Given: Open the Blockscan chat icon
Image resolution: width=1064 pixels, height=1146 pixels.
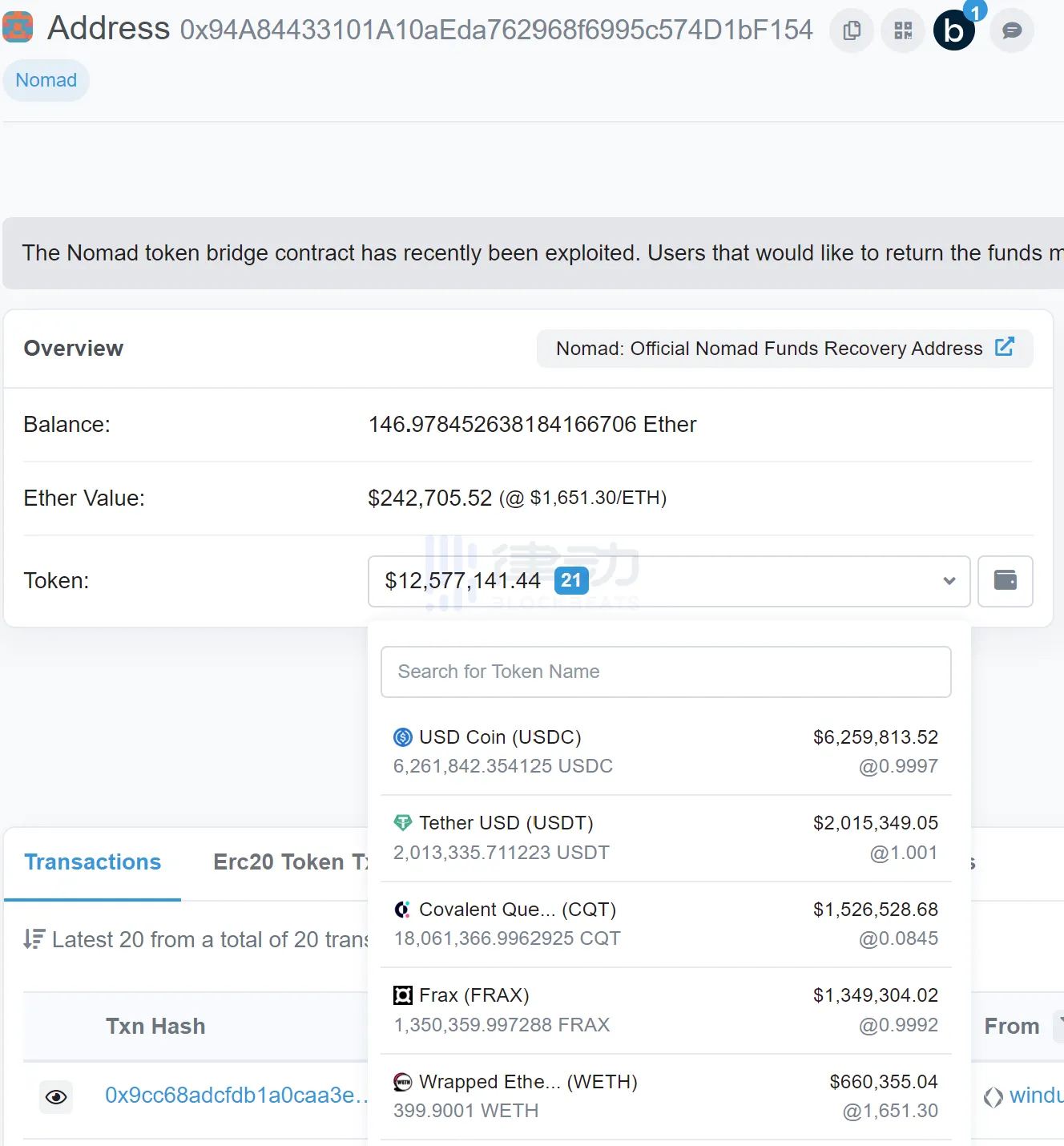Looking at the screenshot, I should pos(954,30).
